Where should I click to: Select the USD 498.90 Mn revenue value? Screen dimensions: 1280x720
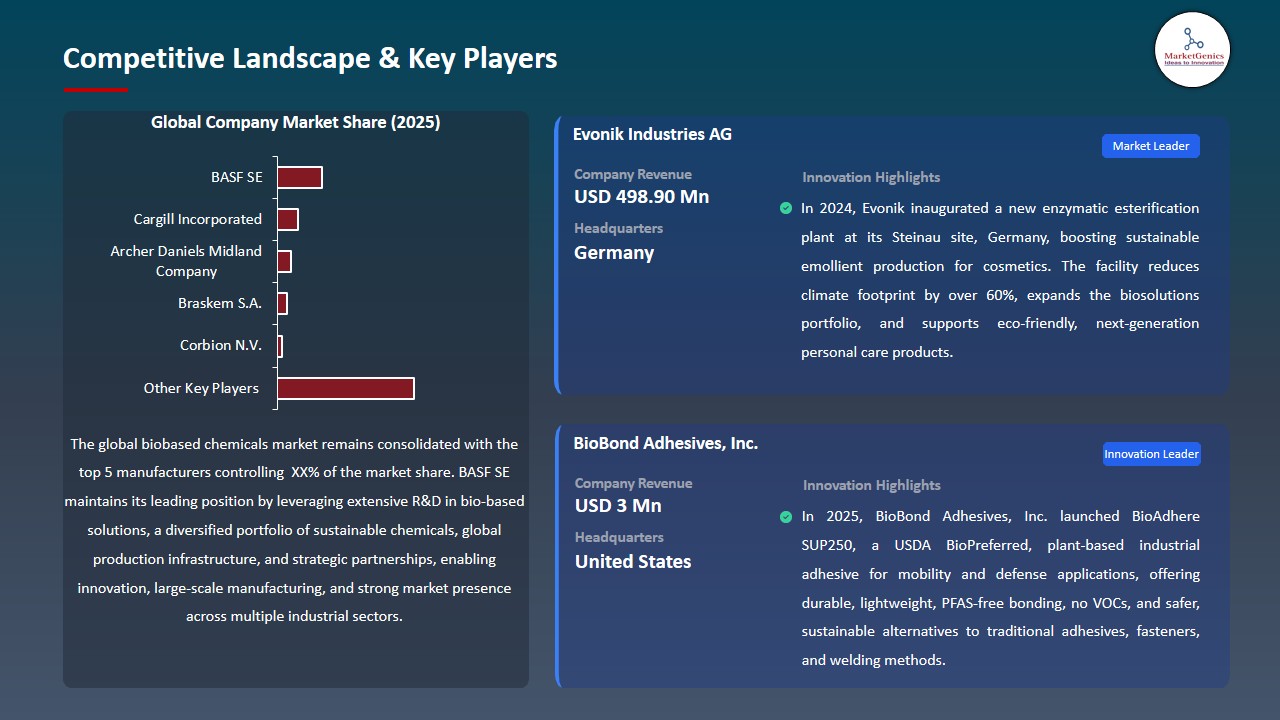click(641, 197)
